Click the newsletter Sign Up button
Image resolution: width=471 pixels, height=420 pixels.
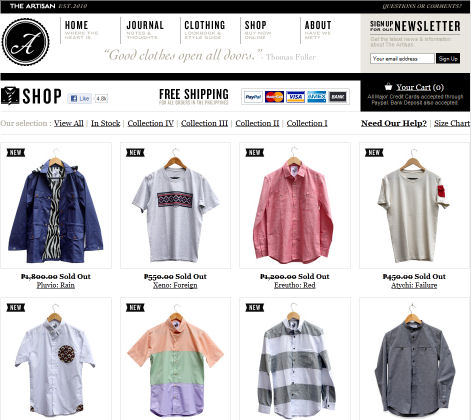[448, 59]
